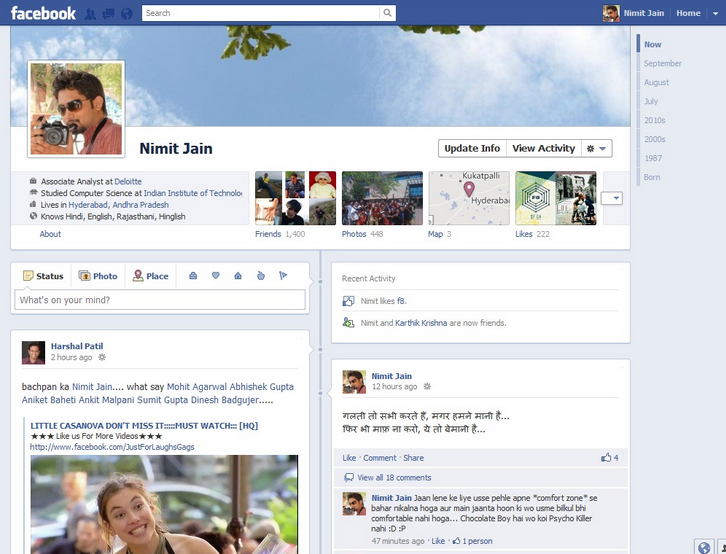Click the house Living life event icon
This screenshot has height=554, width=726.
click(238, 276)
